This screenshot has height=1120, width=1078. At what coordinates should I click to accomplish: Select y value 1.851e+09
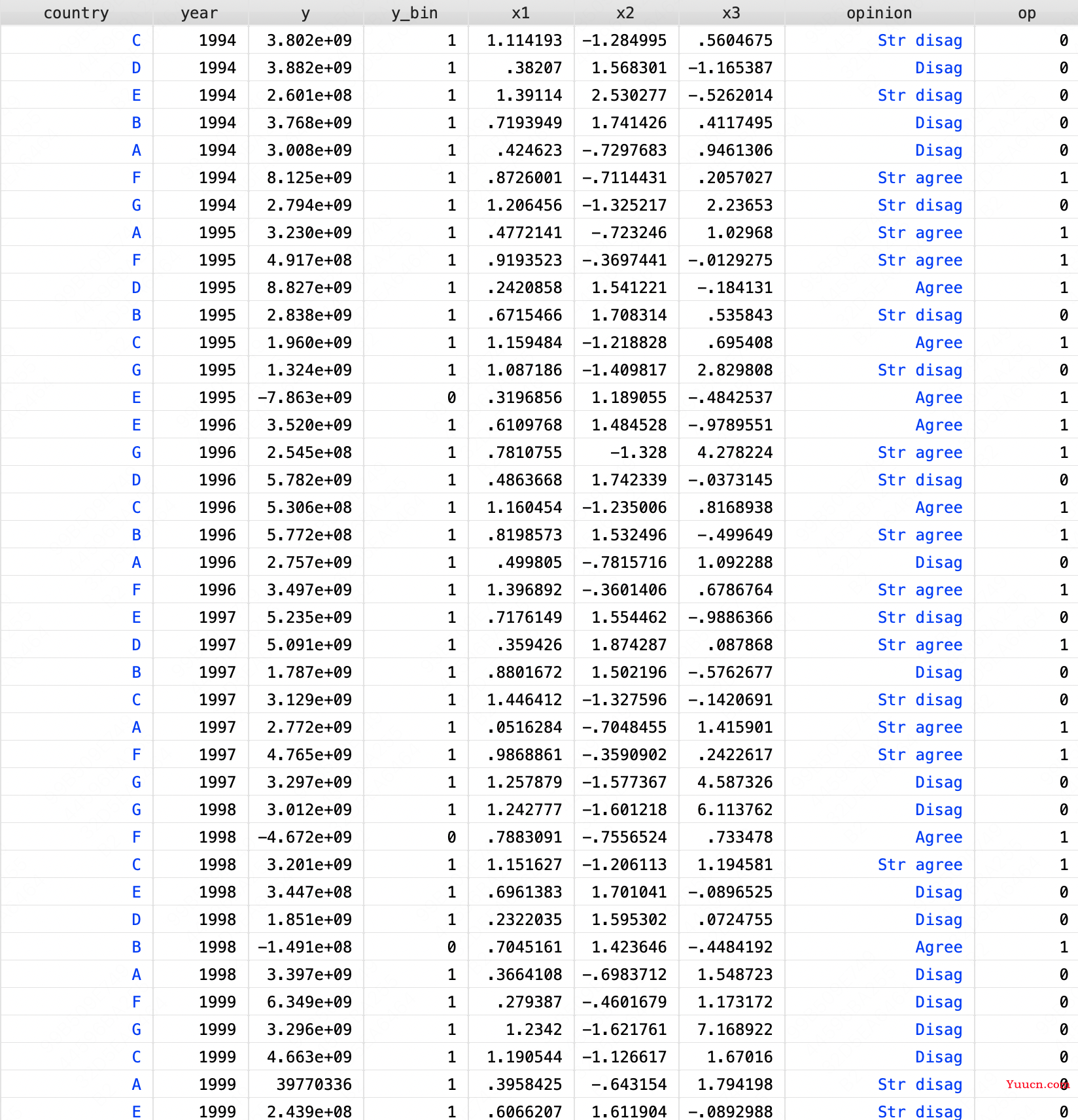point(309,920)
